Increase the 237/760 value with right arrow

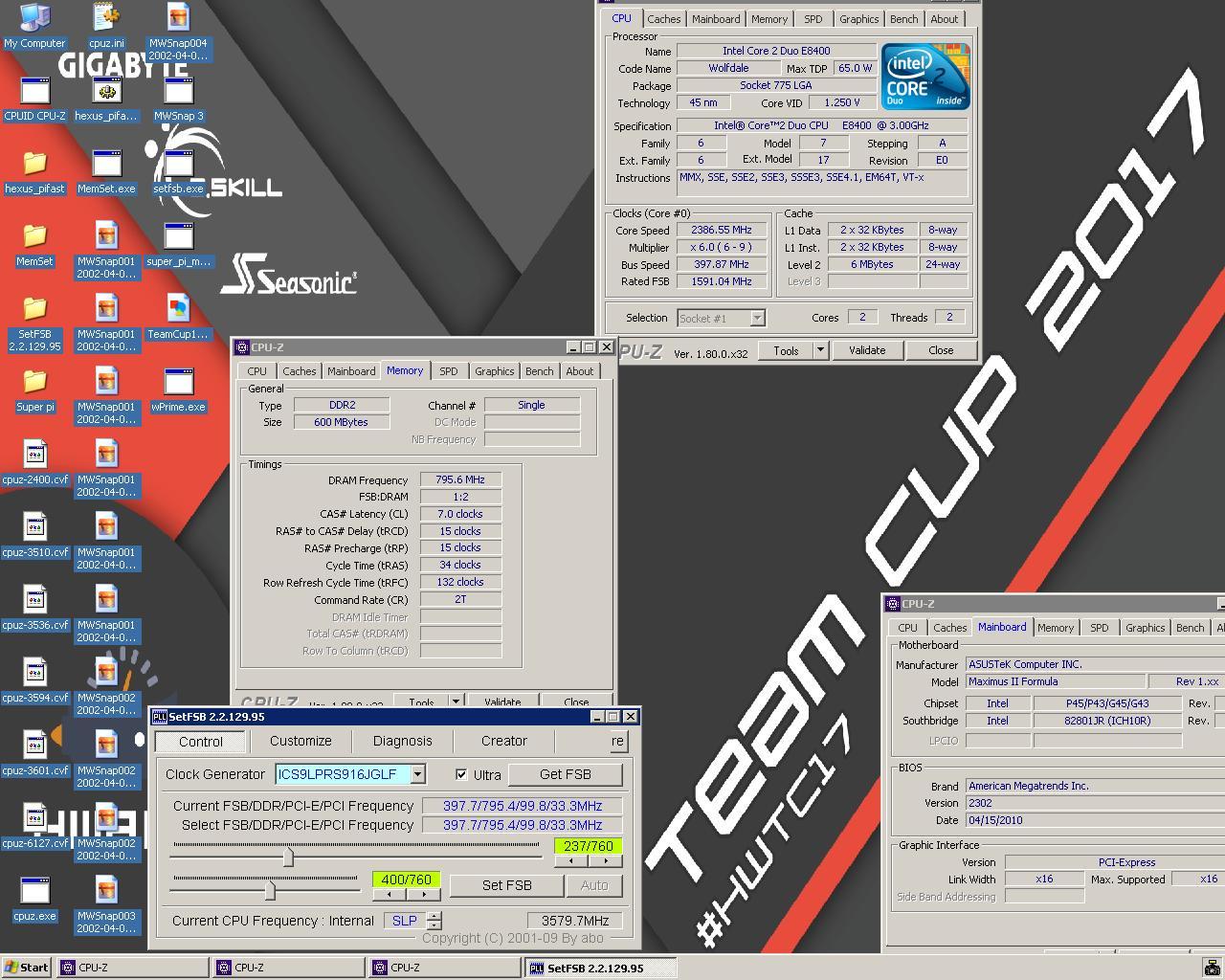(605, 860)
